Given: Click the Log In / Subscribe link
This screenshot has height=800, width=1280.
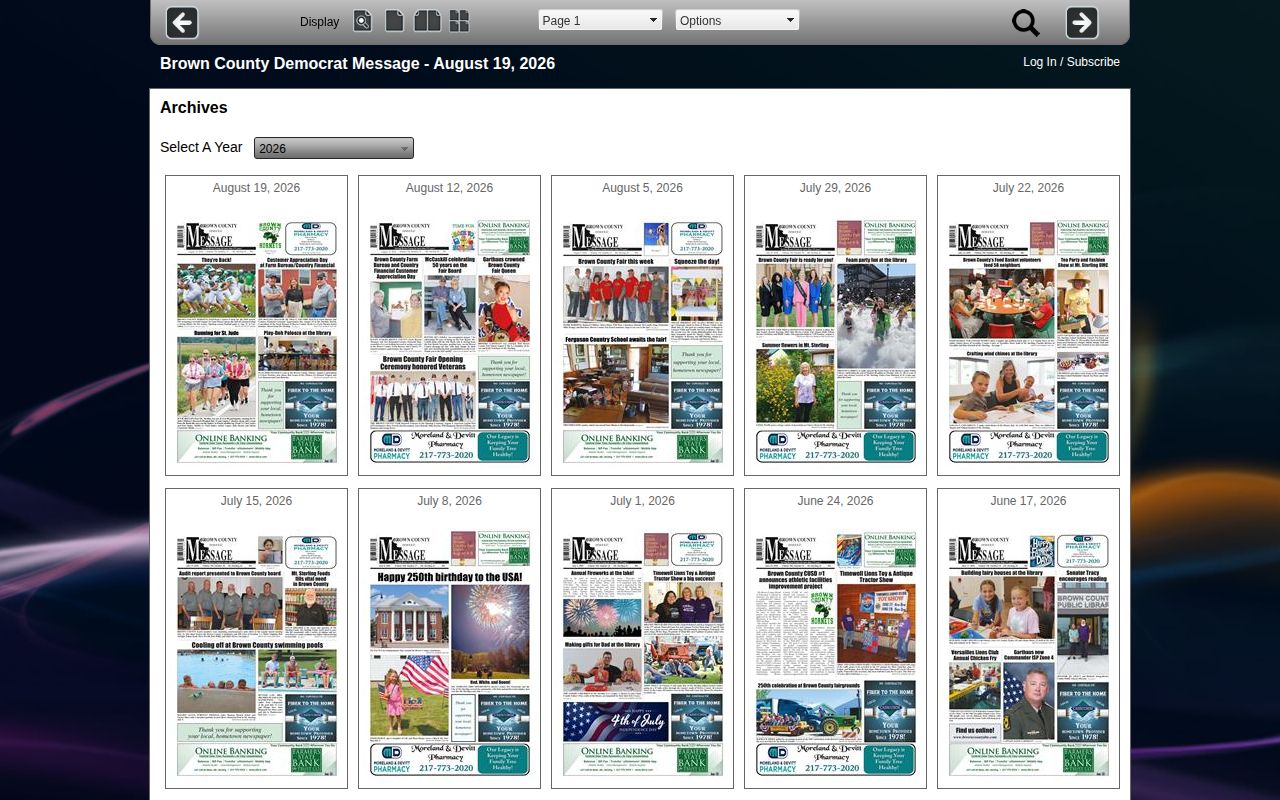Looking at the screenshot, I should [1071, 62].
